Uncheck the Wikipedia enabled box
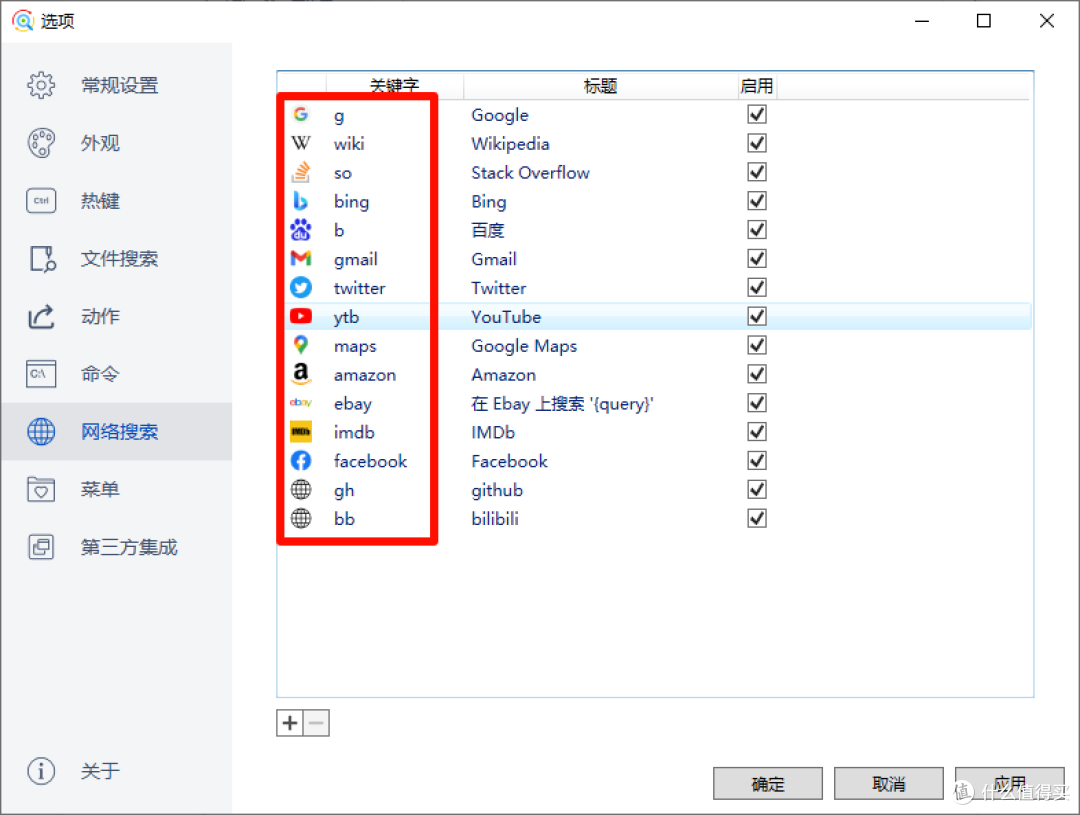The height and width of the screenshot is (815, 1080). click(x=757, y=143)
